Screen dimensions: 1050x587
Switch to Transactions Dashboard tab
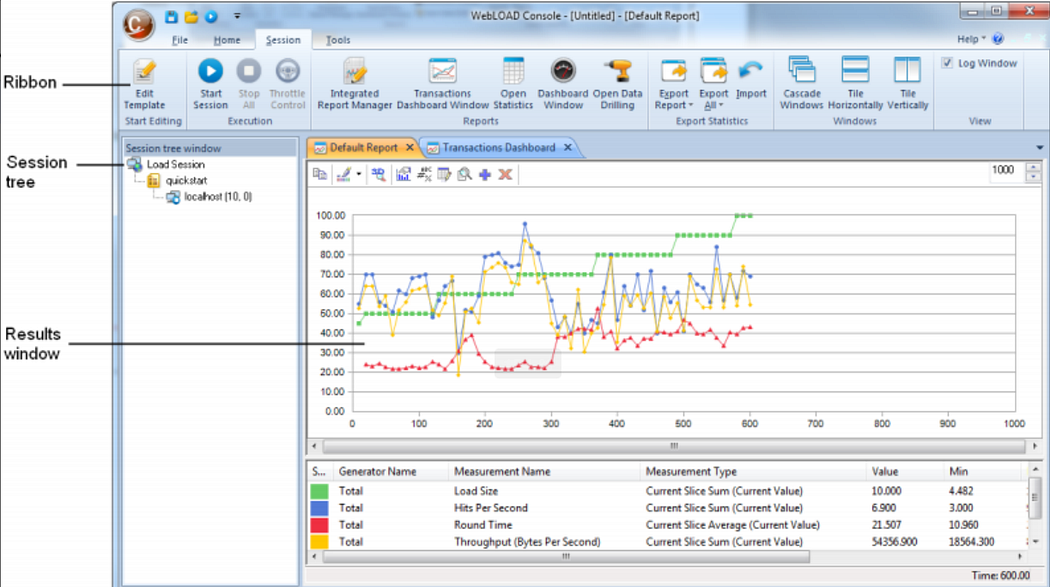tap(499, 147)
